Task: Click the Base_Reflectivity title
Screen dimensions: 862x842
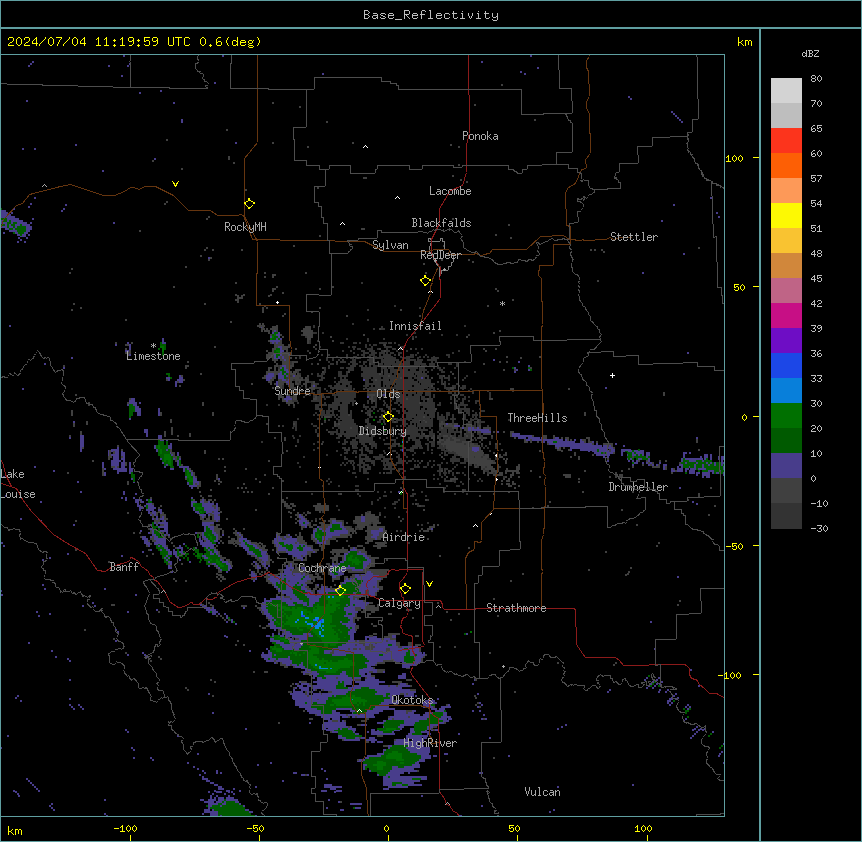Action: coord(431,15)
